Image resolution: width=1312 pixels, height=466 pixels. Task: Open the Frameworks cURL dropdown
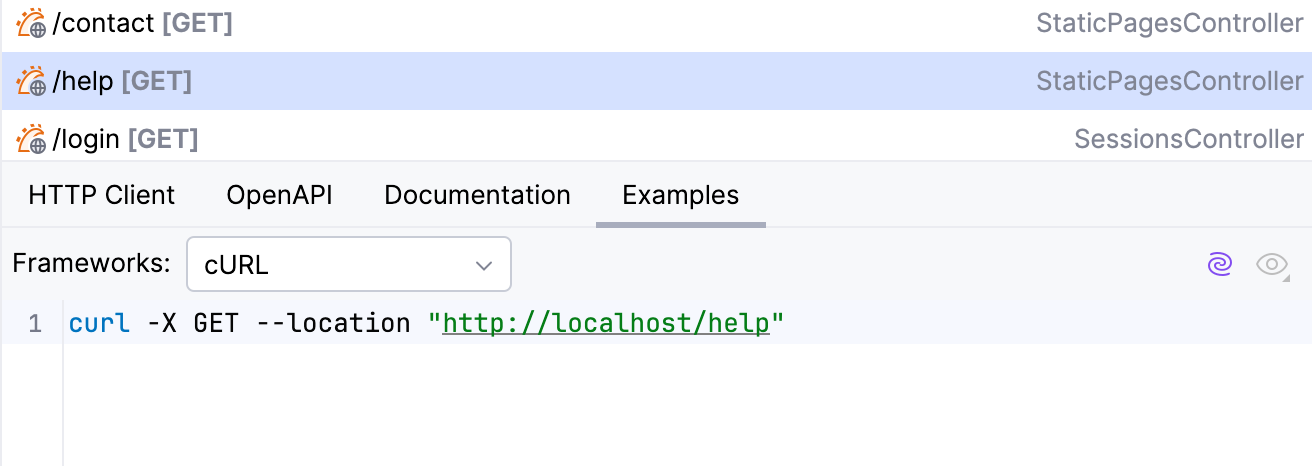(x=349, y=265)
